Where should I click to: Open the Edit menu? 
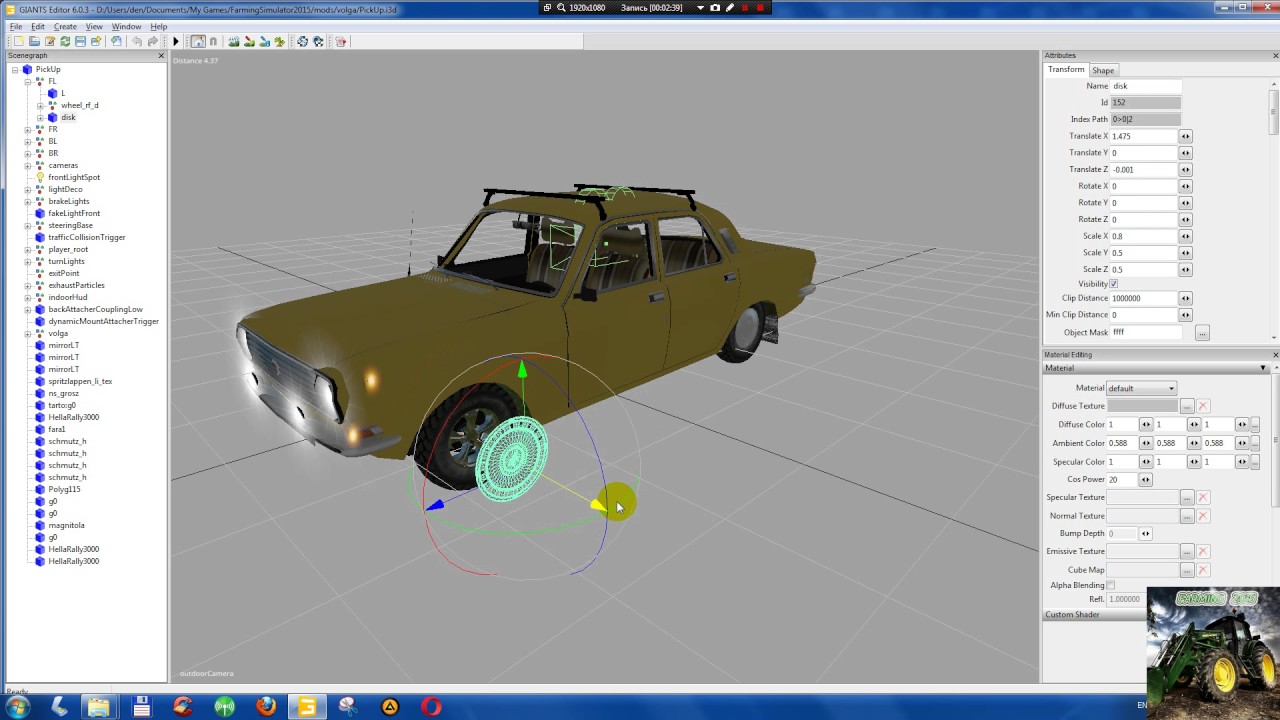coord(38,26)
